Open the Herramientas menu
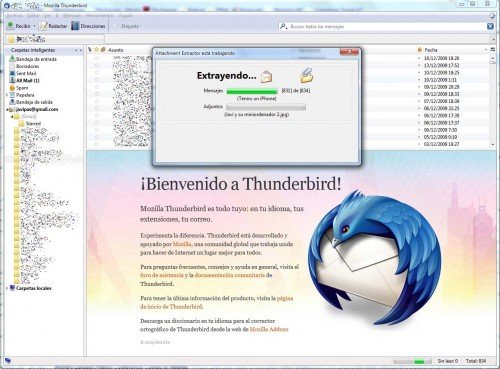500x369 pixels. click(100, 16)
